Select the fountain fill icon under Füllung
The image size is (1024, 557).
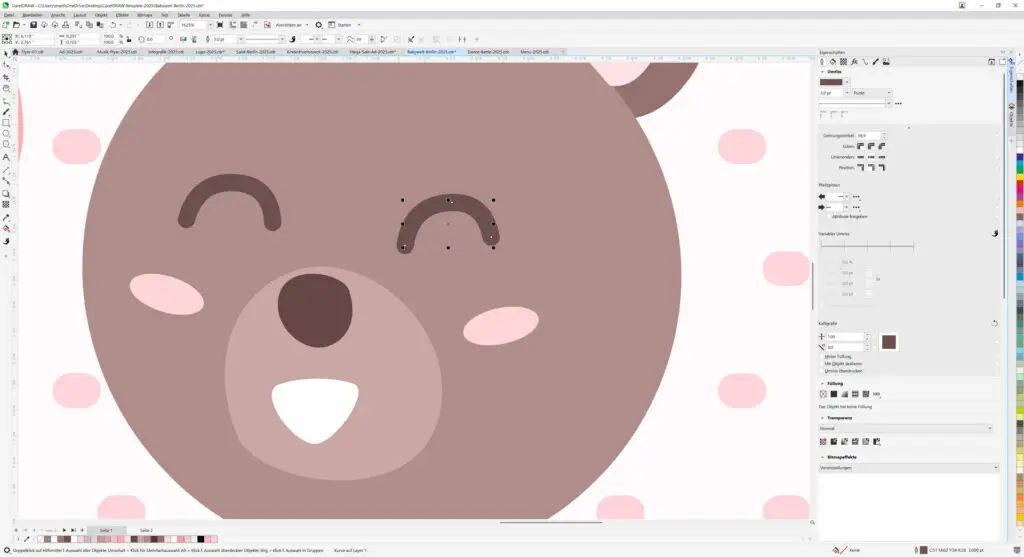pos(844,394)
